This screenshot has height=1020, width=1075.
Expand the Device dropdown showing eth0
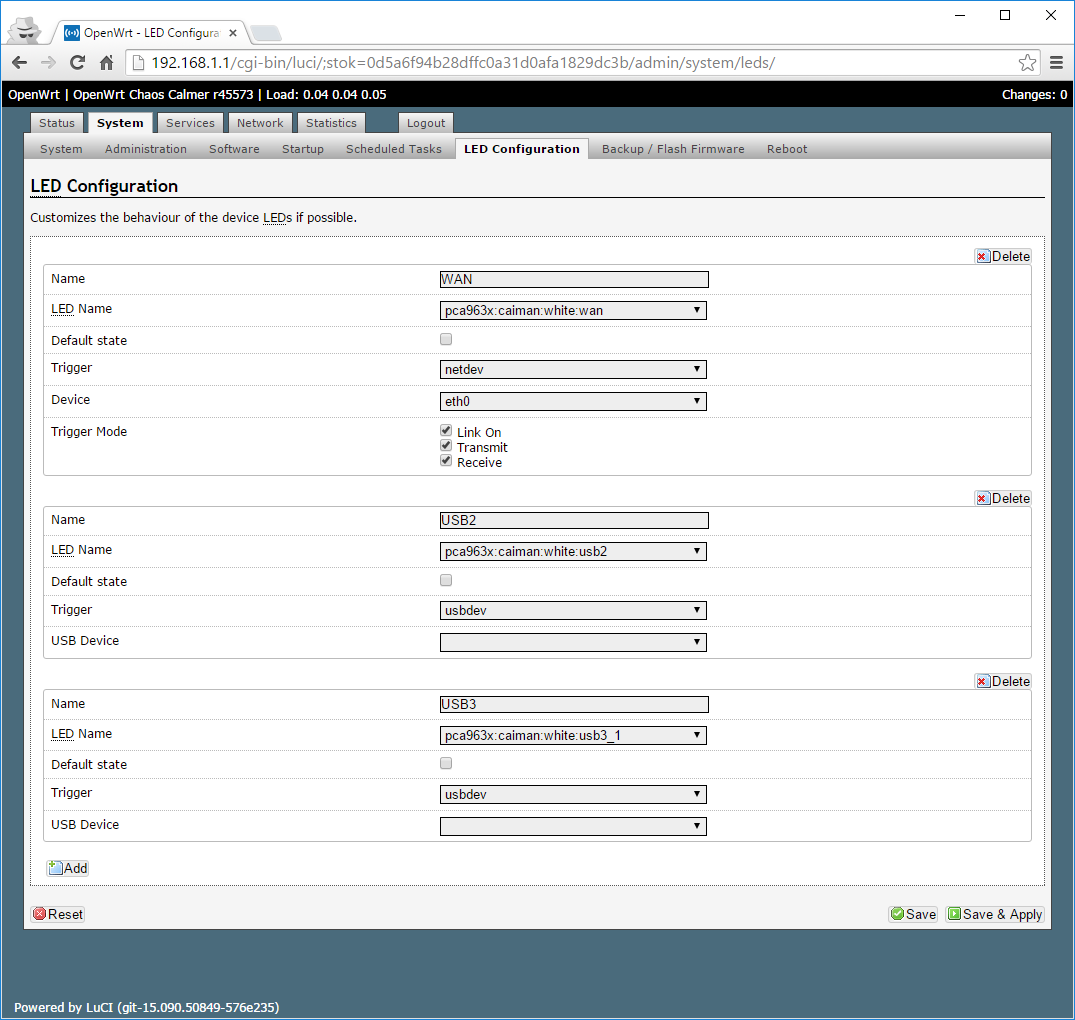573,402
